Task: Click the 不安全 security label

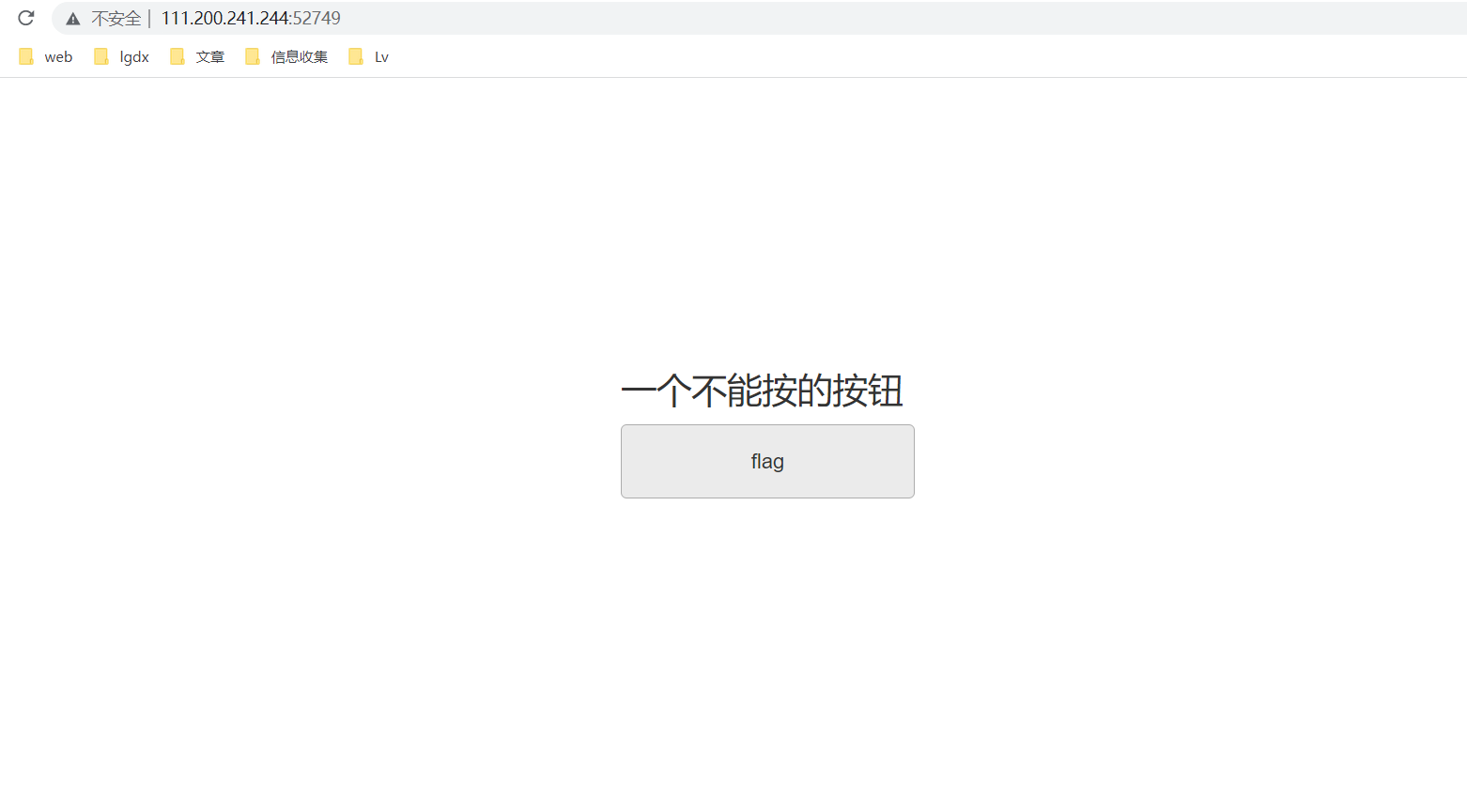Action: 116,19
